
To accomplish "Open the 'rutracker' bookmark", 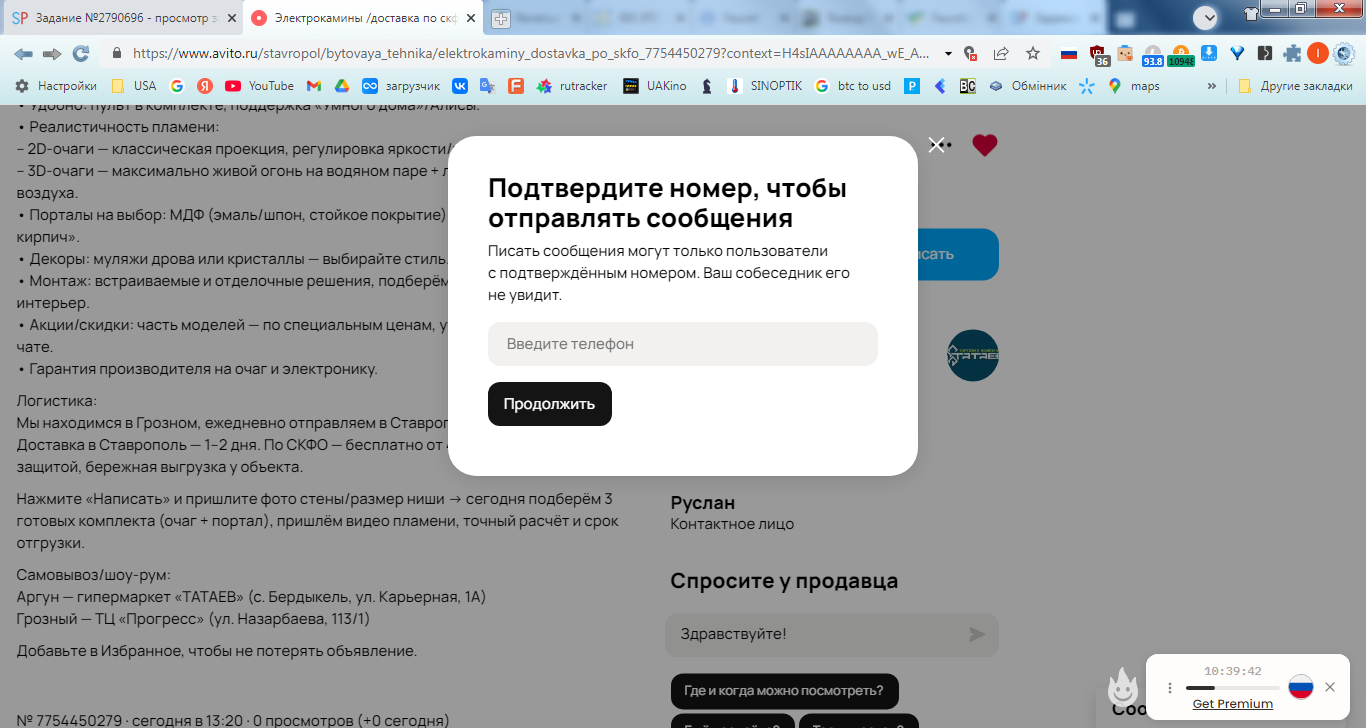I will [x=572, y=86].
